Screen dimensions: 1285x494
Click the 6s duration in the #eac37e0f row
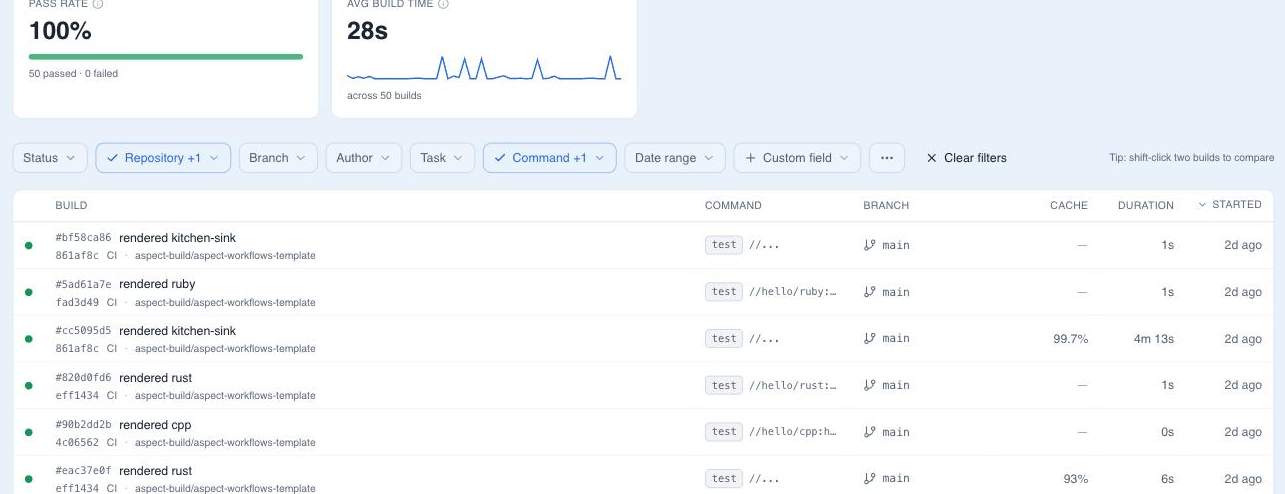(x=1168, y=479)
